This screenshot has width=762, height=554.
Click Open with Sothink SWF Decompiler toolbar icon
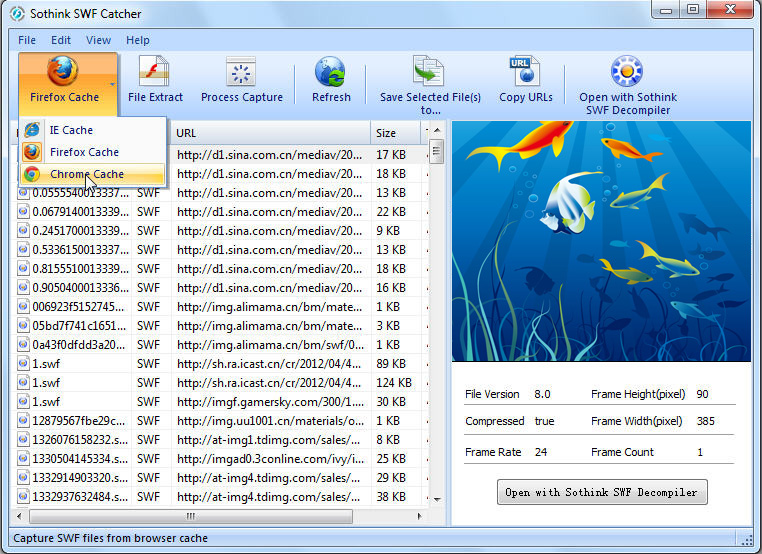[x=627, y=71]
